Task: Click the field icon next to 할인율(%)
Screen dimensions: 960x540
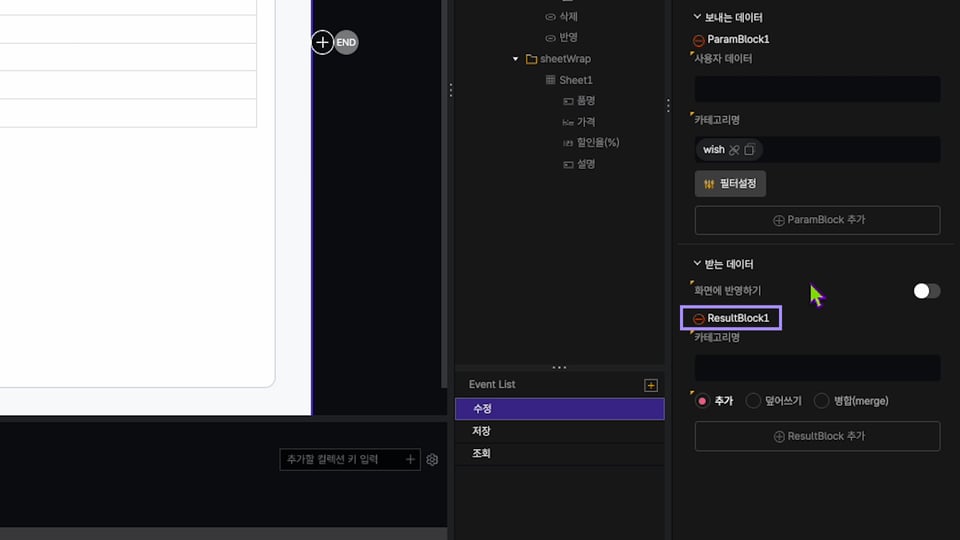Action: pyautogui.click(x=568, y=143)
